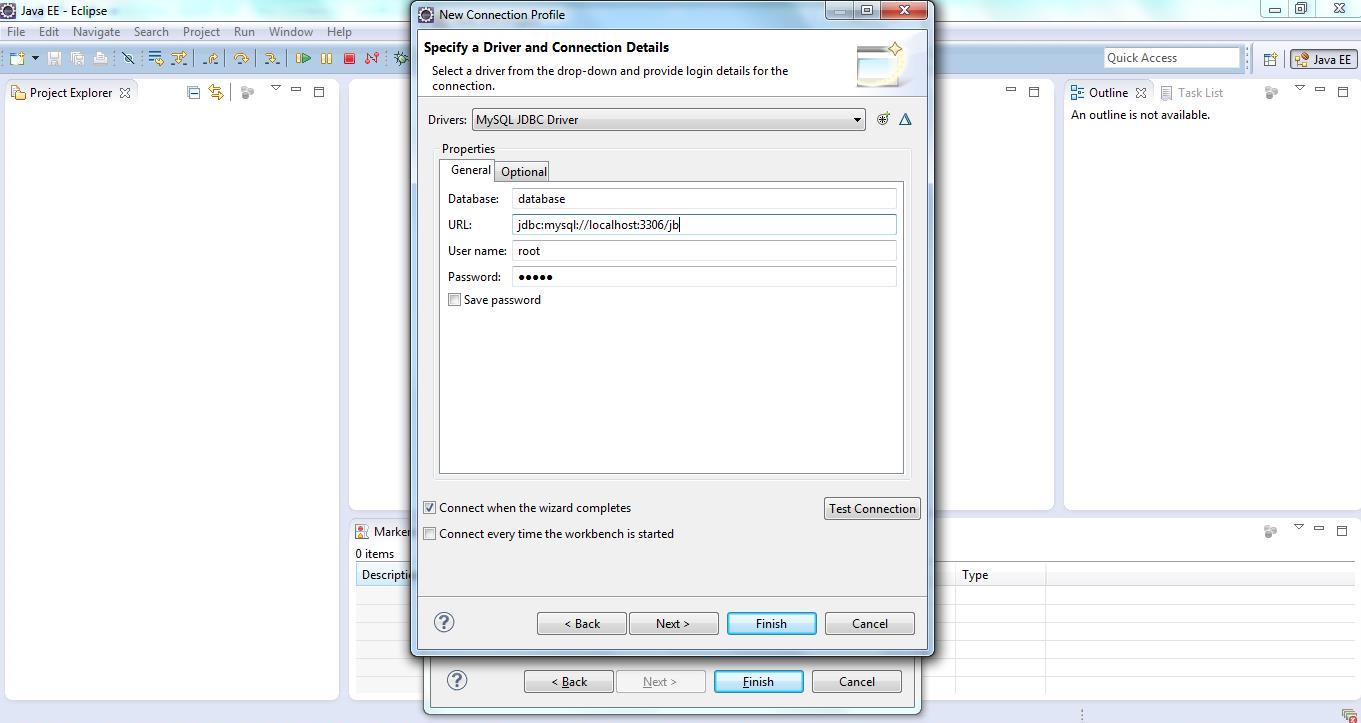This screenshot has height=723, width=1361.
Task: Collapse All in Project Explorer
Action: coord(194,92)
